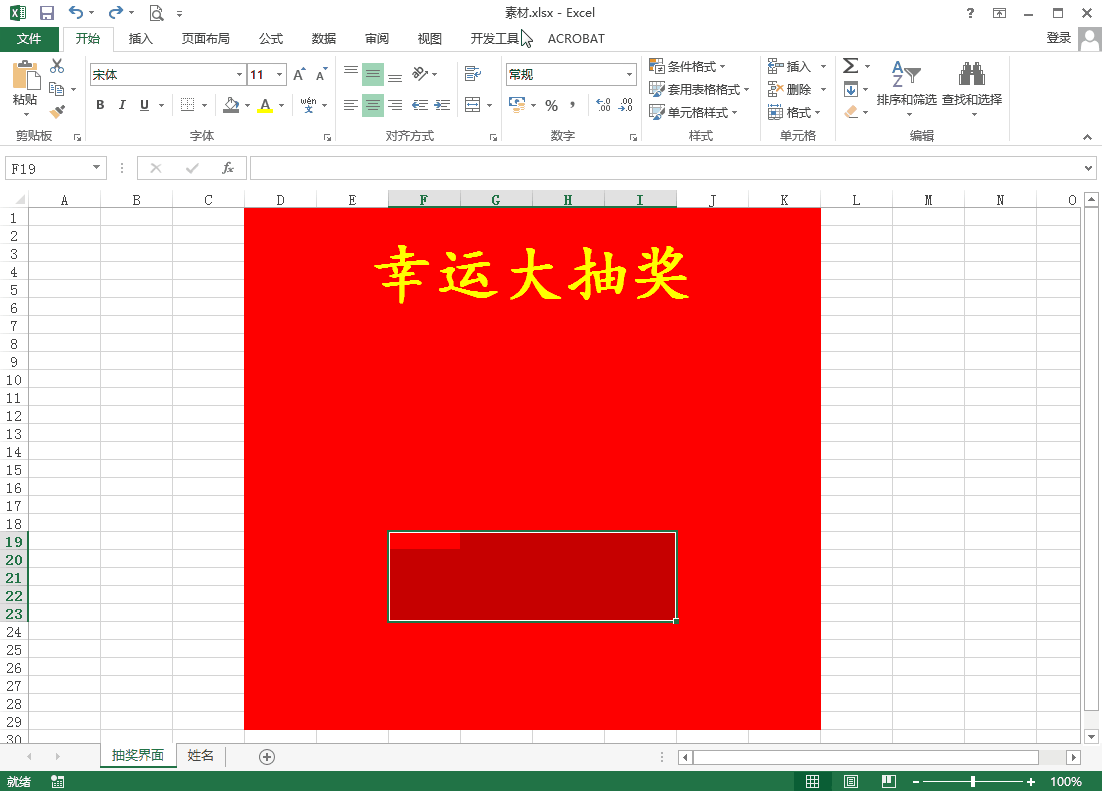Open the ACROBAT ribbon tab

[x=576, y=39]
